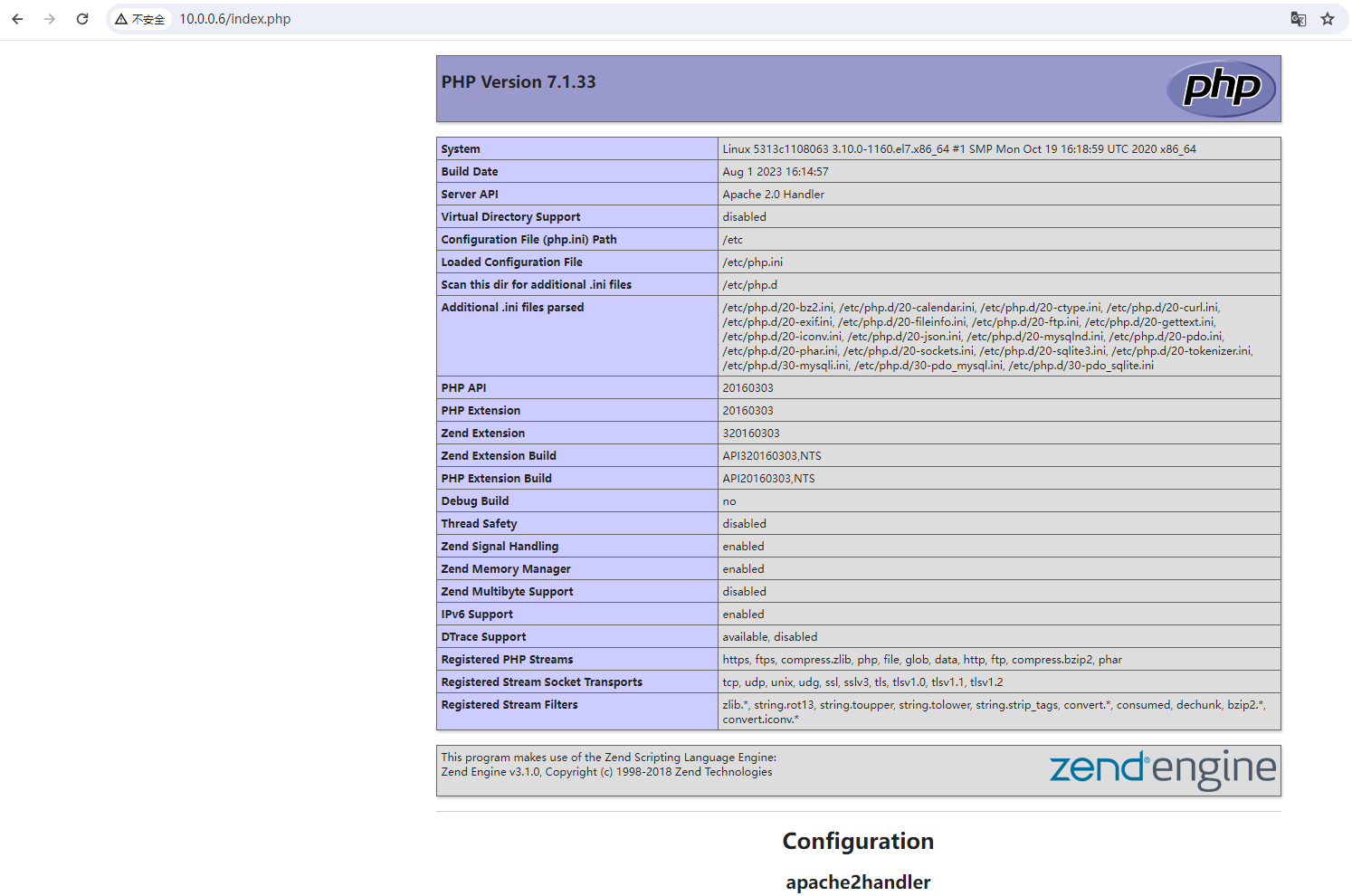The height and width of the screenshot is (896, 1352).
Task: Select the apache2handler section heading
Action: [x=858, y=882]
